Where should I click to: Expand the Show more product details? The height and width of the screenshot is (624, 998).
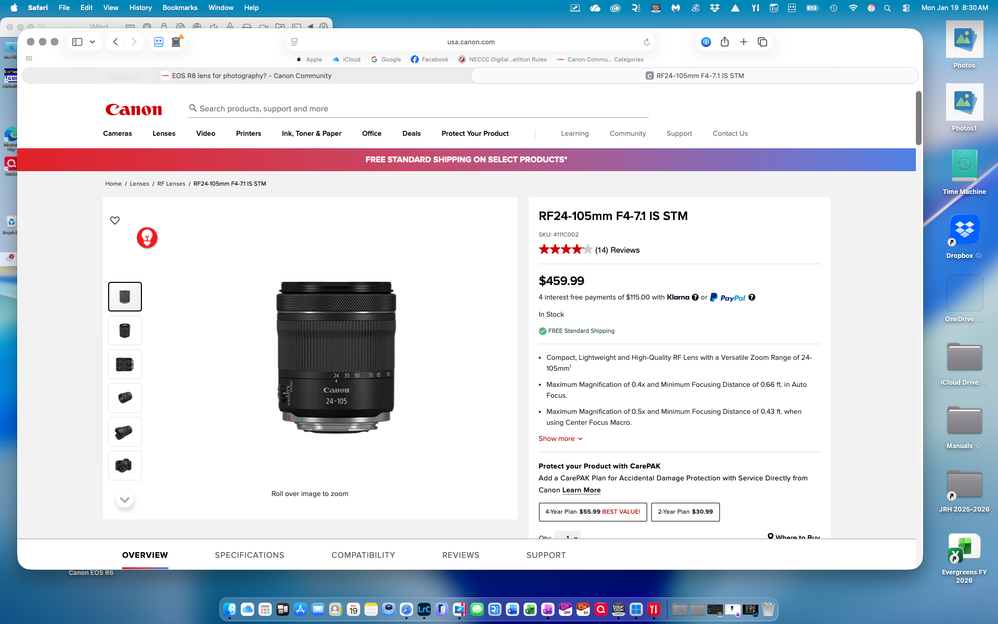tap(560, 439)
